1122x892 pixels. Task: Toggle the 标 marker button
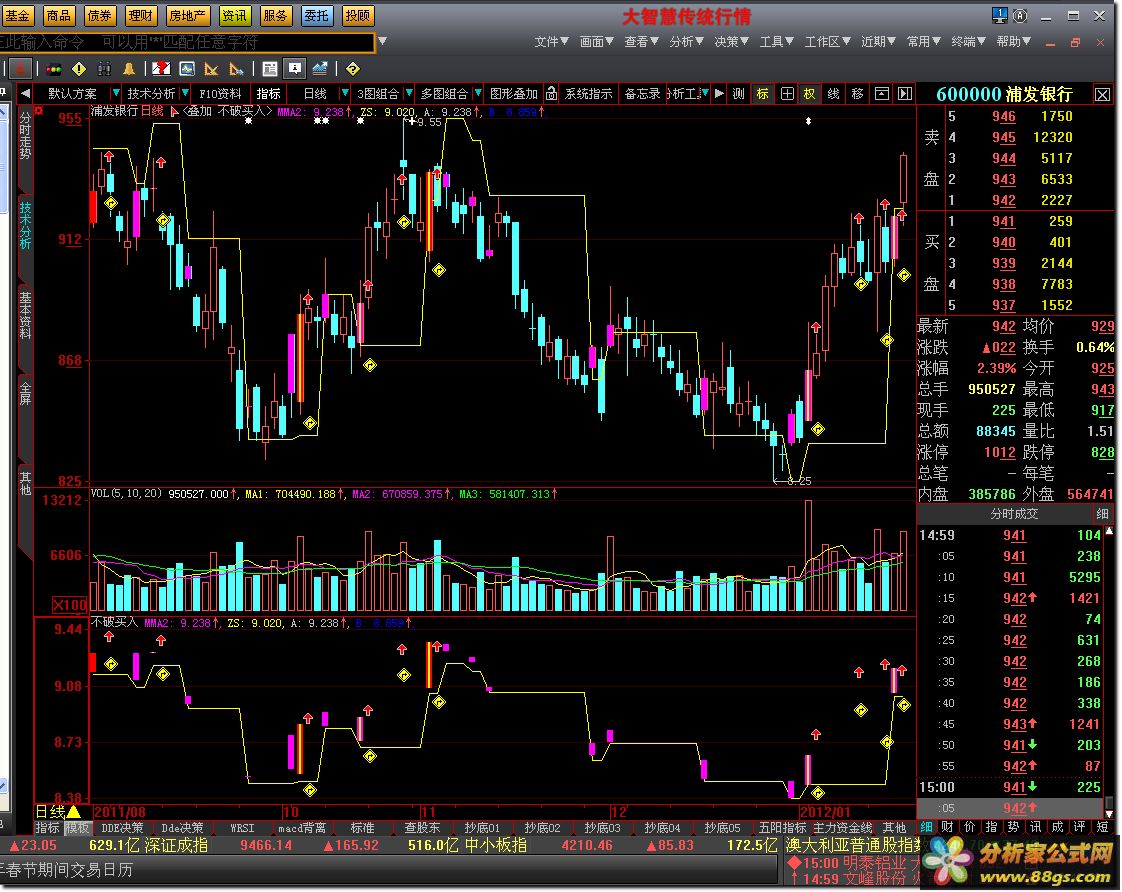[x=763, y=94]
